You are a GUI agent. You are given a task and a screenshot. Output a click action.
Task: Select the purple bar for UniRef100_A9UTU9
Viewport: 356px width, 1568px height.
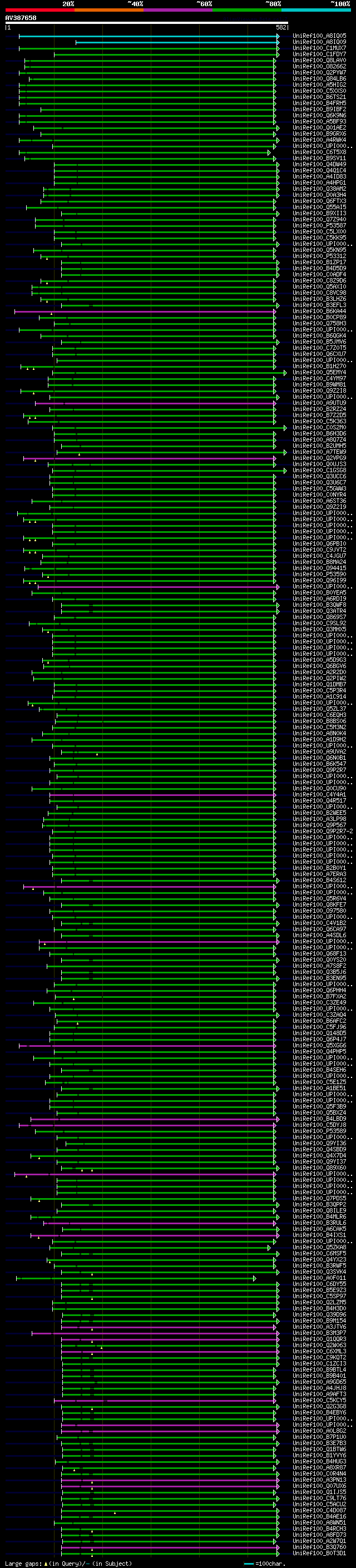[156, 404]
